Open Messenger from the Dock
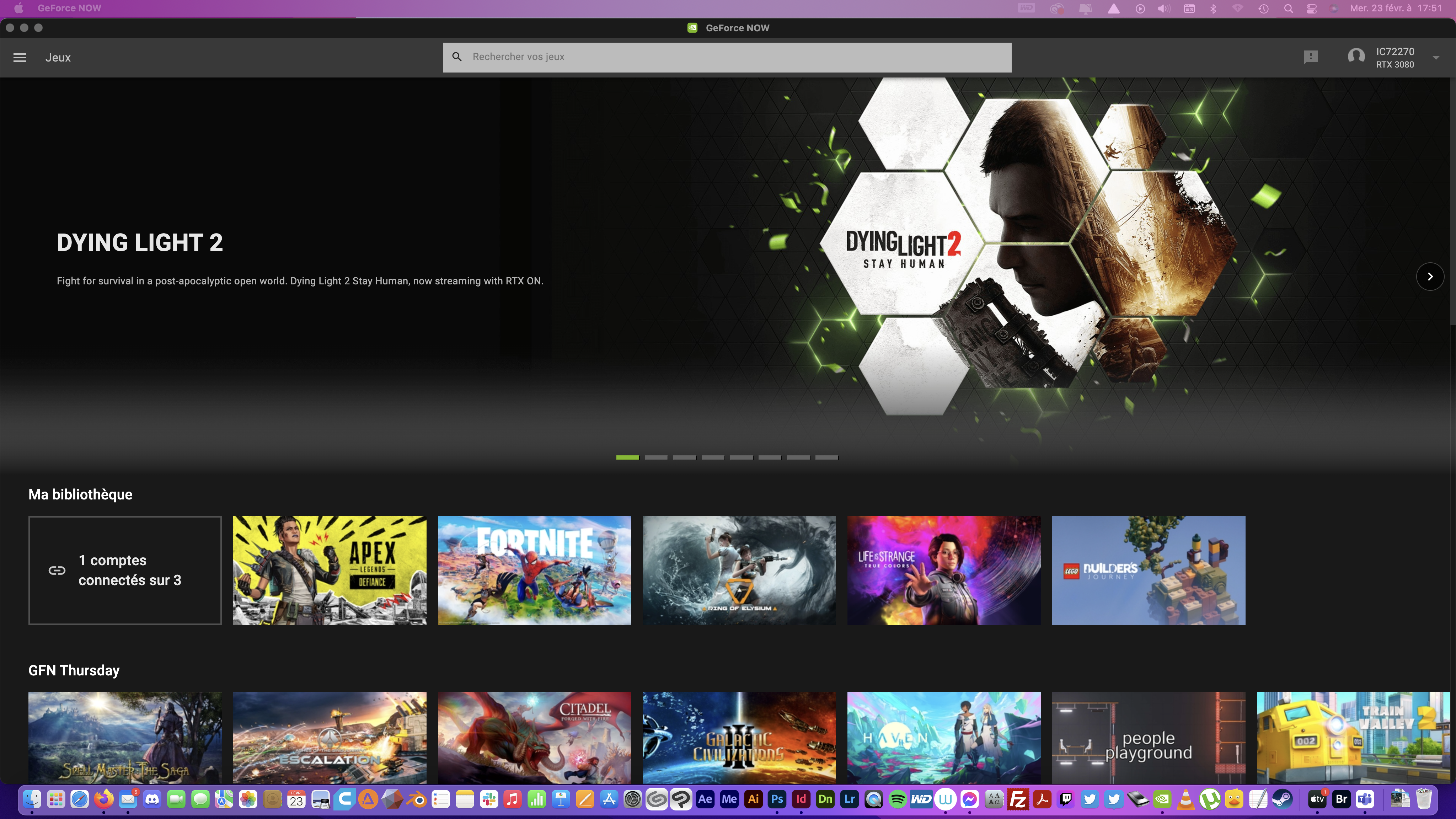The image size is (1456, 819). click(x=970, y=799)
